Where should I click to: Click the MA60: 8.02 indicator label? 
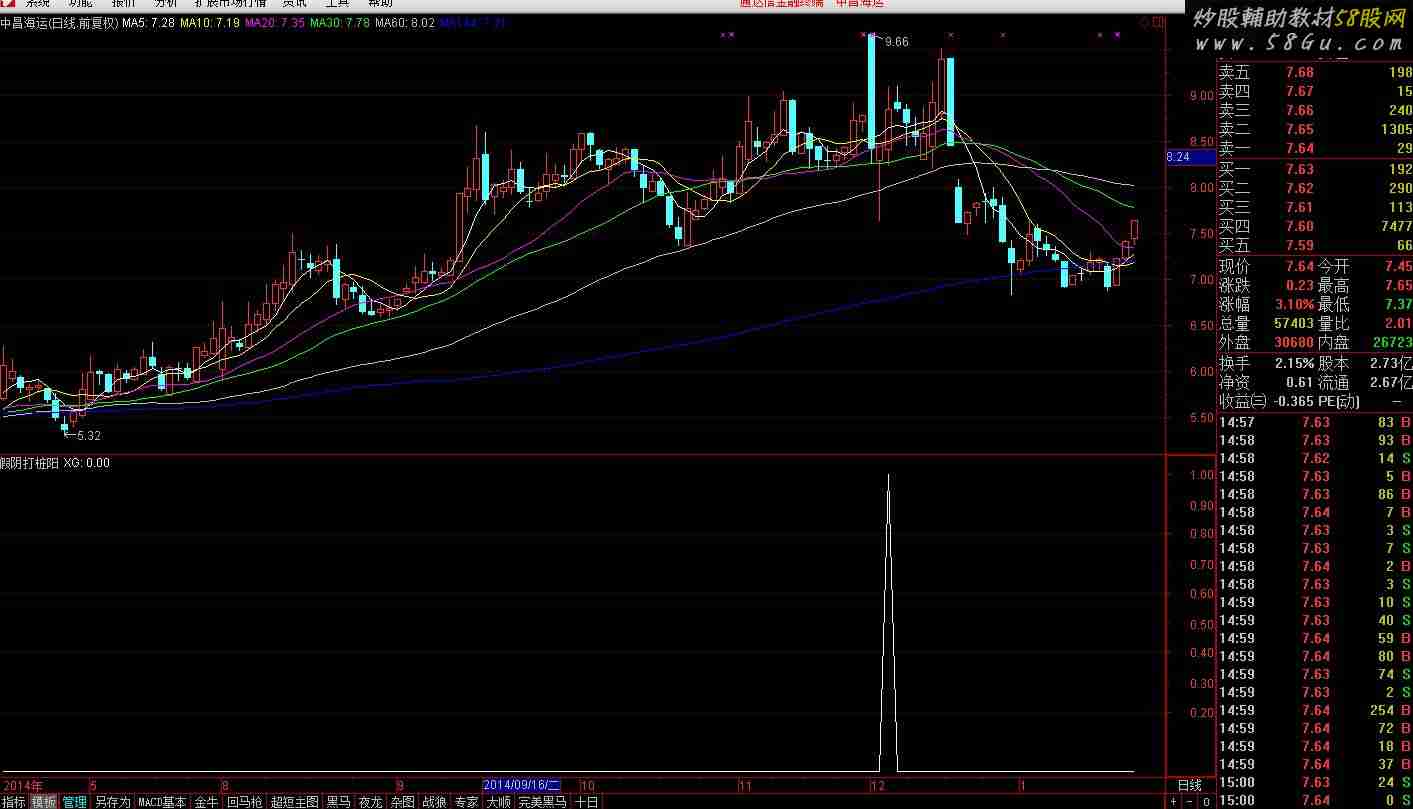click(405, 22)
